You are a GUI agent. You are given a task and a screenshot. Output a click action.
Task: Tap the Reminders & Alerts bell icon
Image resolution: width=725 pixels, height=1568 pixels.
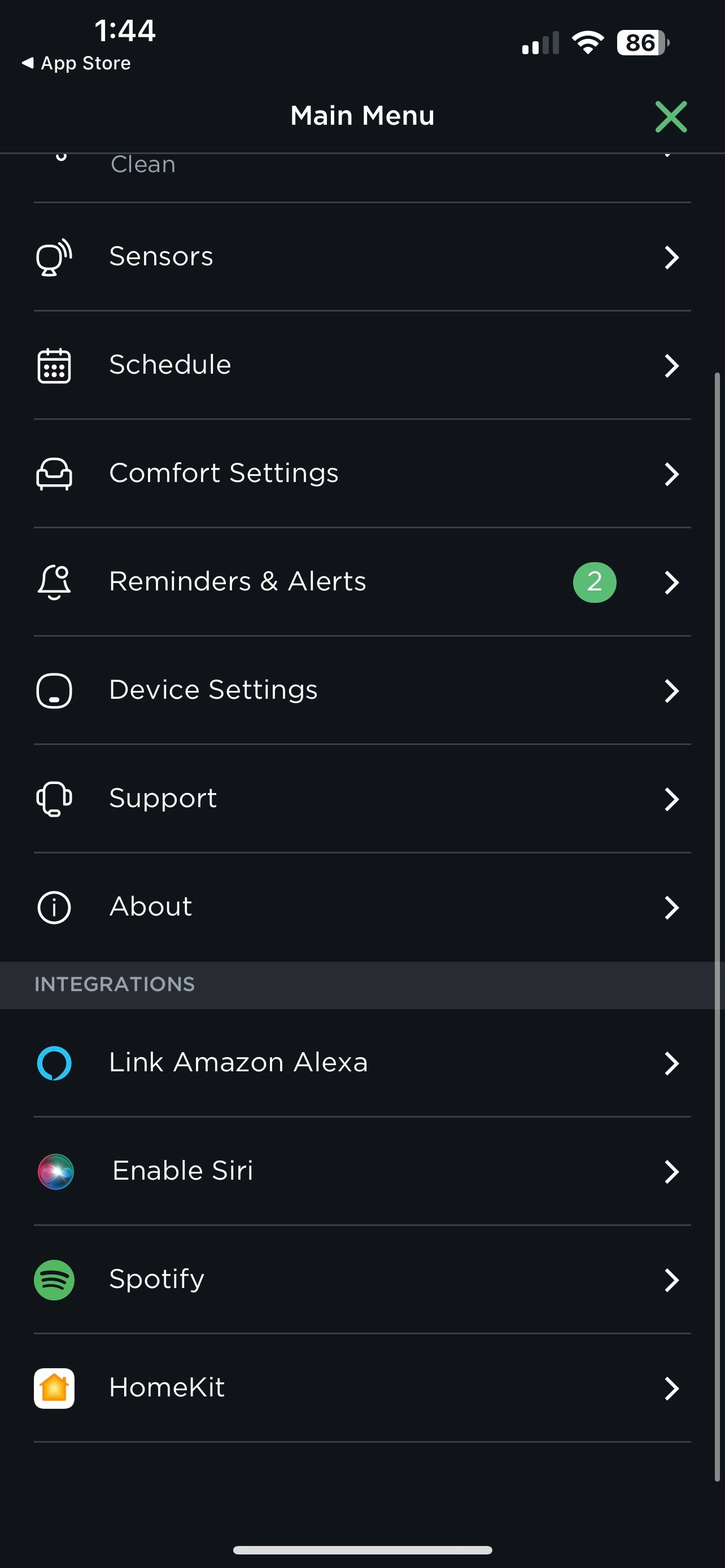(x=54, y=582)
